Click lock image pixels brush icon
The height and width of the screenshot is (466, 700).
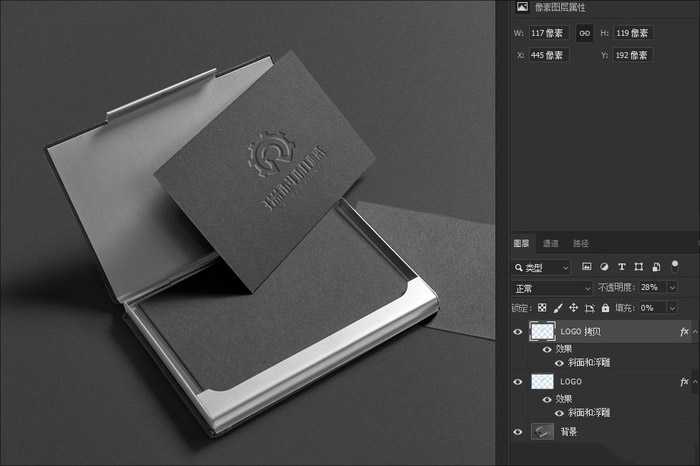558,308
